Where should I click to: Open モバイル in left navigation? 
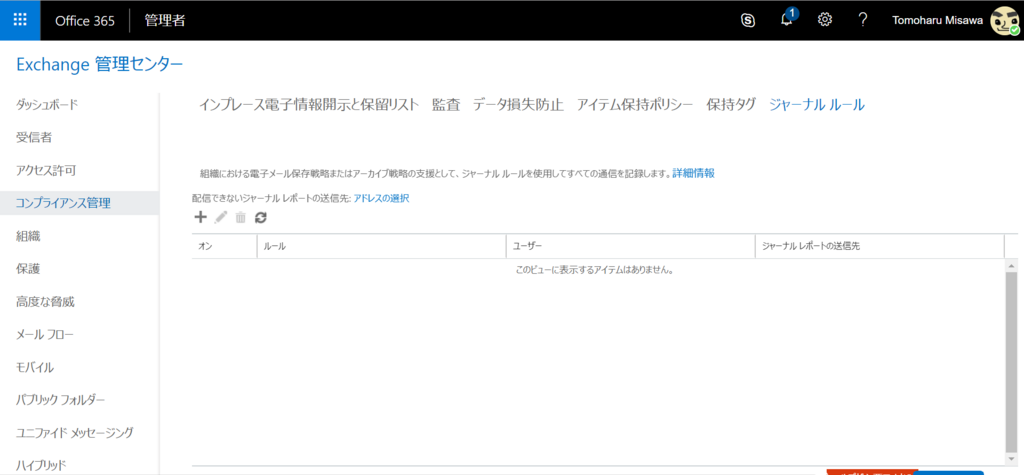(x=35, y=367)
